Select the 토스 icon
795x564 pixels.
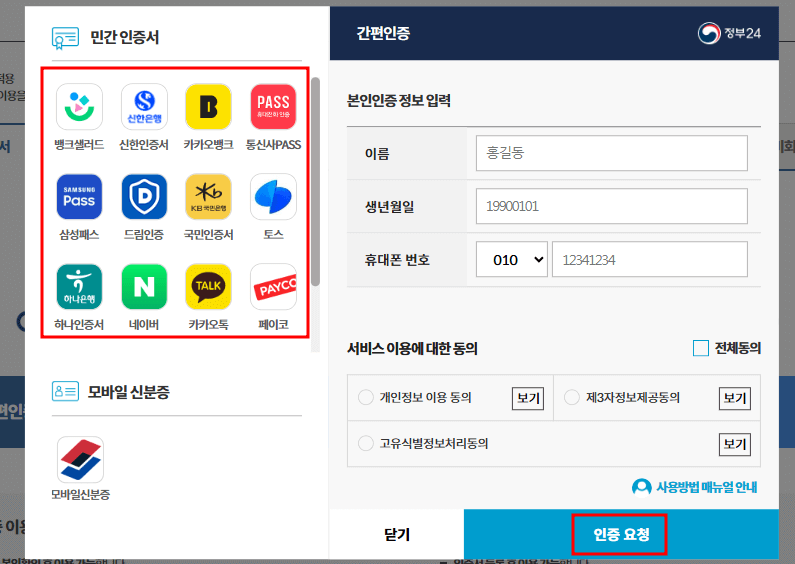[273, 197]
